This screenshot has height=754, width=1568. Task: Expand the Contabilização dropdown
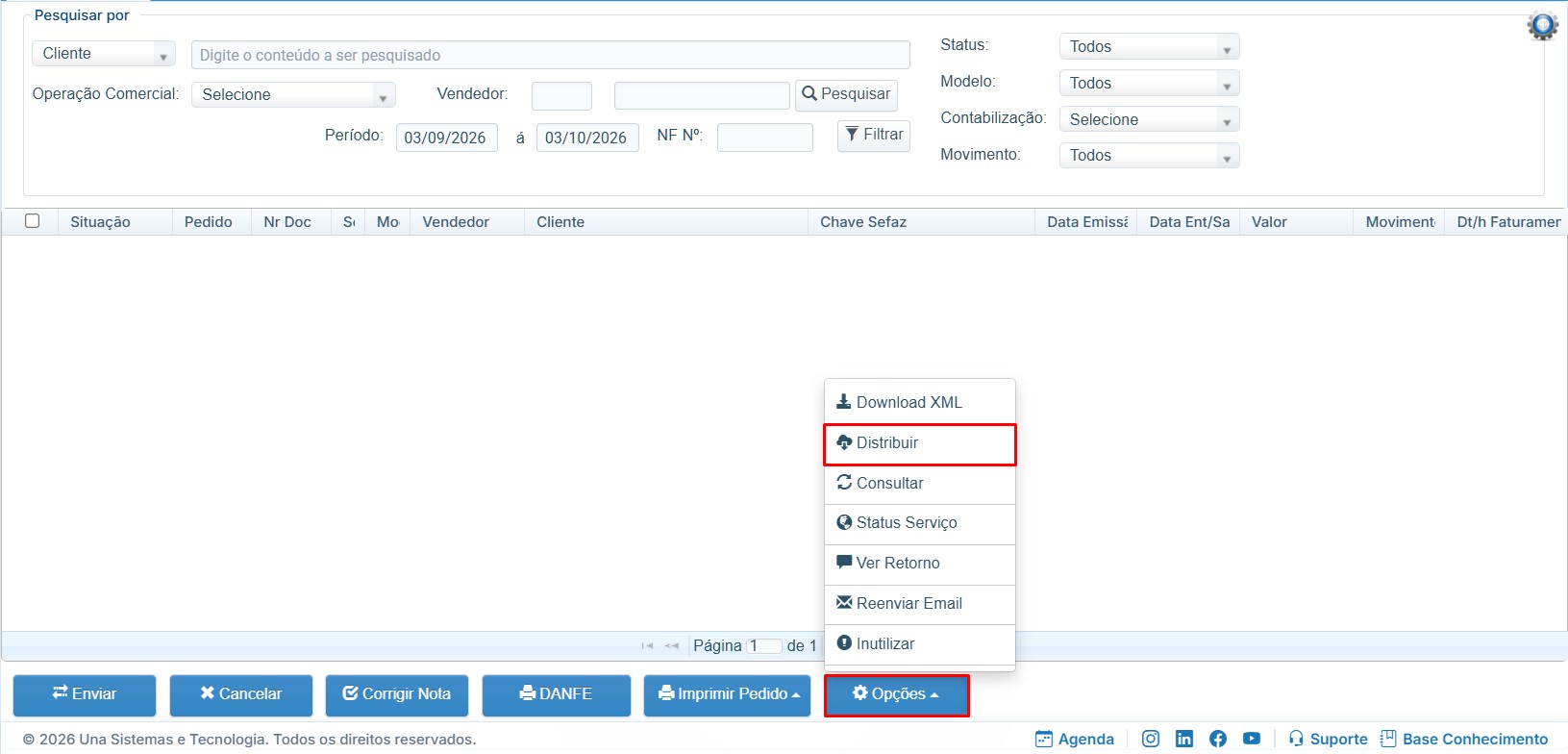coord(1149,119)
